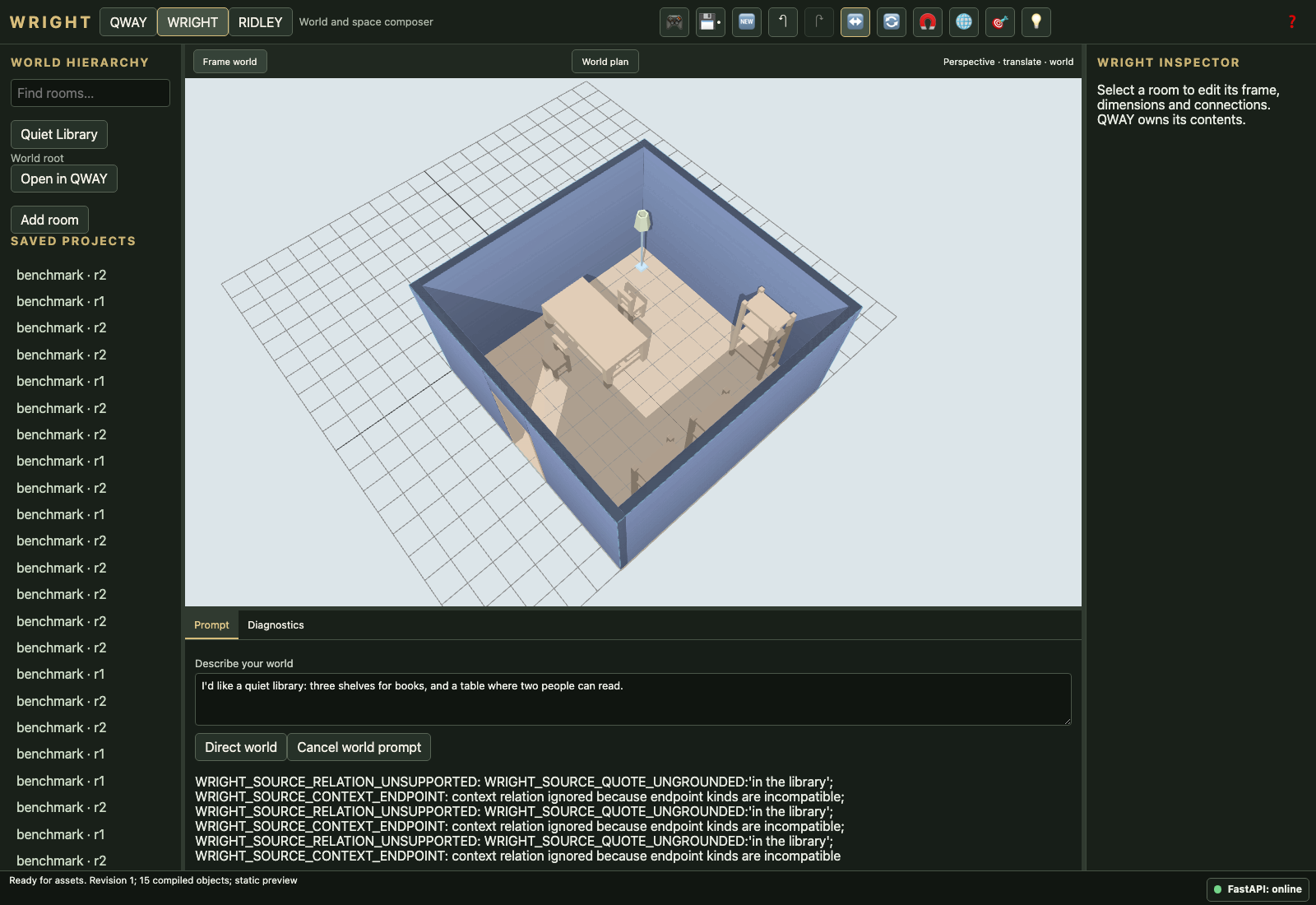Click Open in QWAY
This screenshot has width=1316, height=905.
tap(64, 179)
